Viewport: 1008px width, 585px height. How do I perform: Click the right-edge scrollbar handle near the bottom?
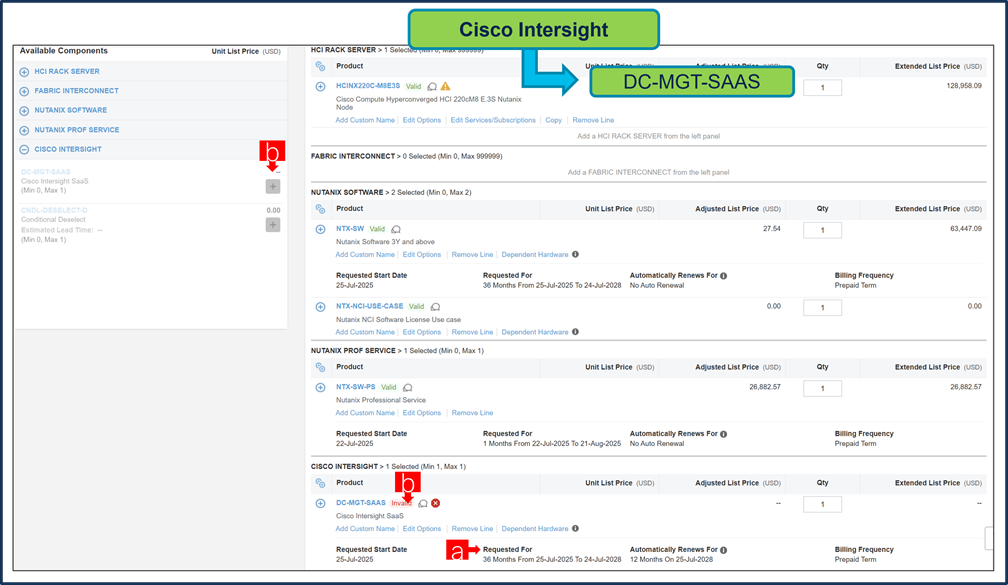tap(989, 538)
